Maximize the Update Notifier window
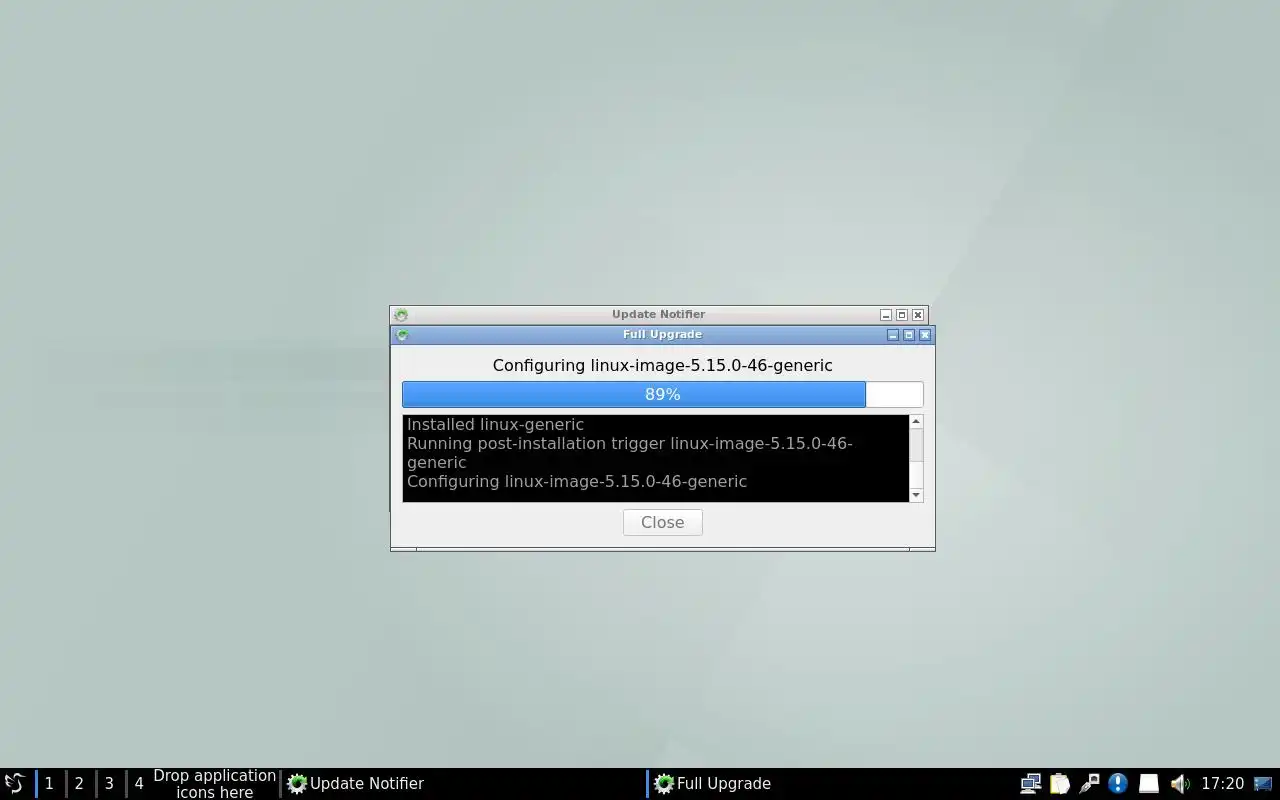This screenshot has width=1280, height=800. [x=902, y=315]
